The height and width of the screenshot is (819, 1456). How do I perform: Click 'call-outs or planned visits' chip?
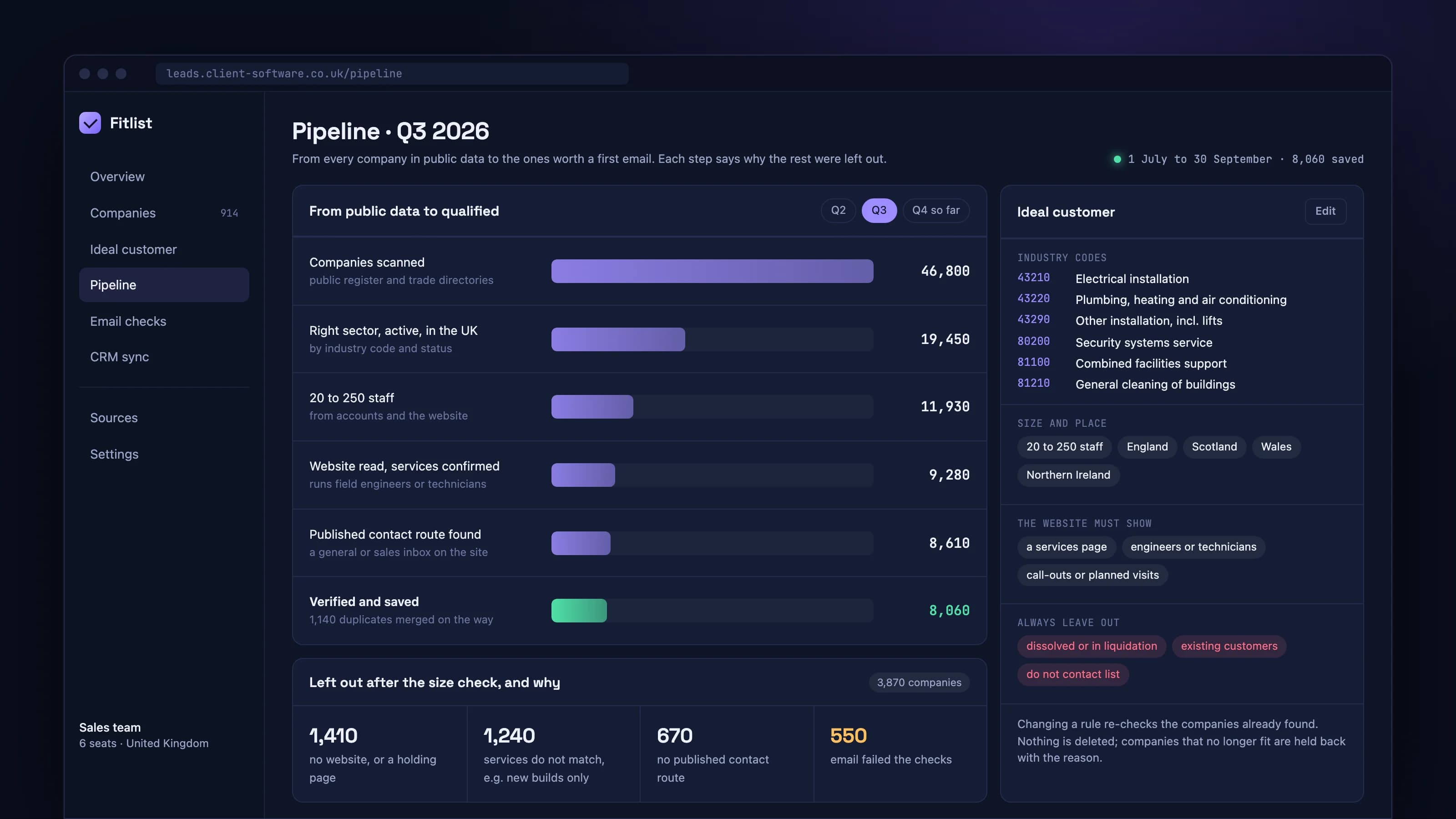(1092, 575)
